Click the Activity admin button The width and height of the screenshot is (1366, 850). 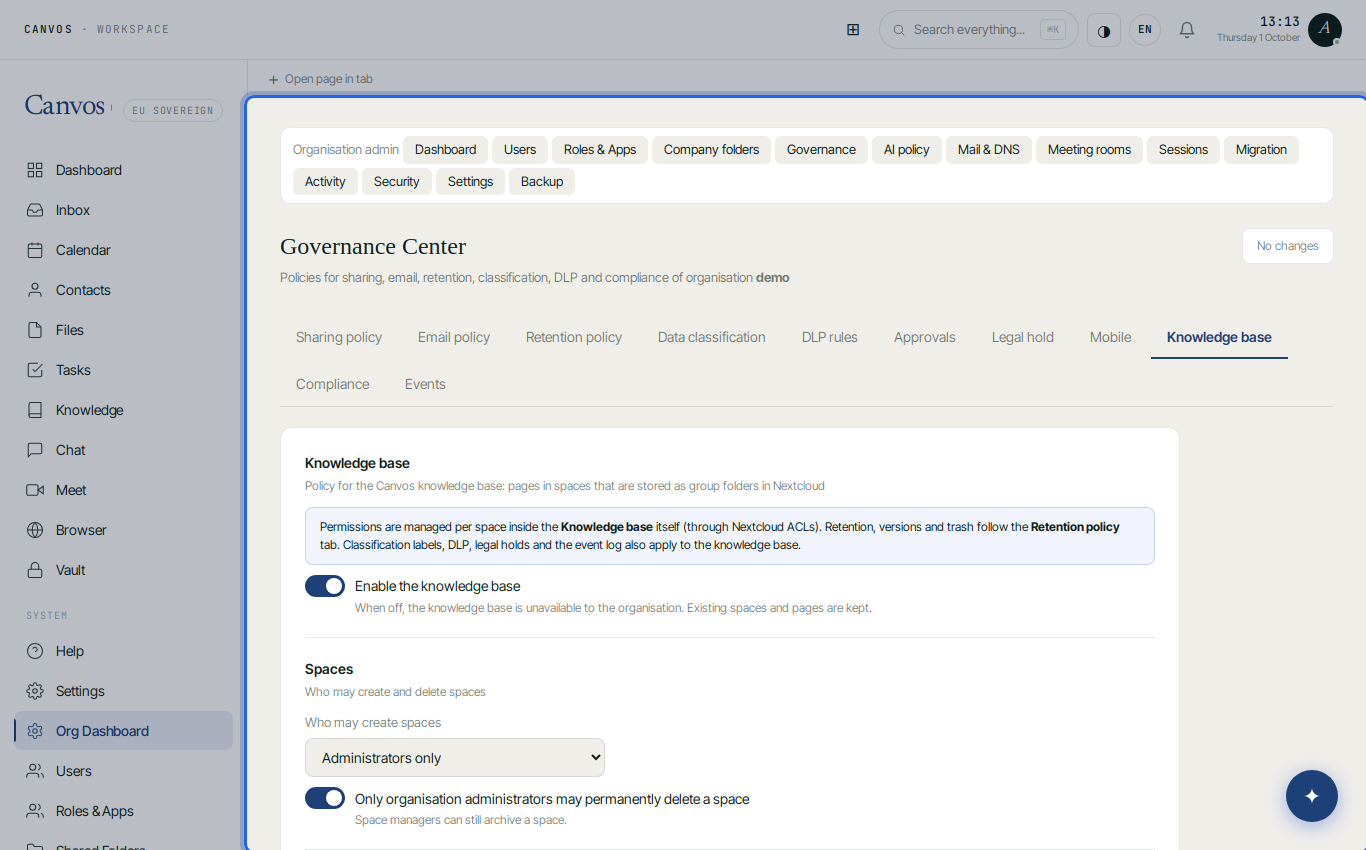[325, 182]
